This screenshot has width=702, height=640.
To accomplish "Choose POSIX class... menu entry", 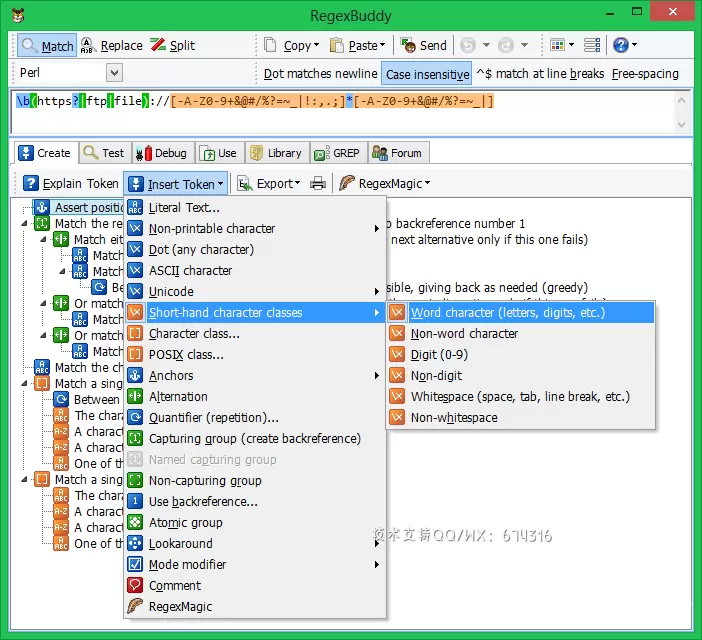I will 255,354.
